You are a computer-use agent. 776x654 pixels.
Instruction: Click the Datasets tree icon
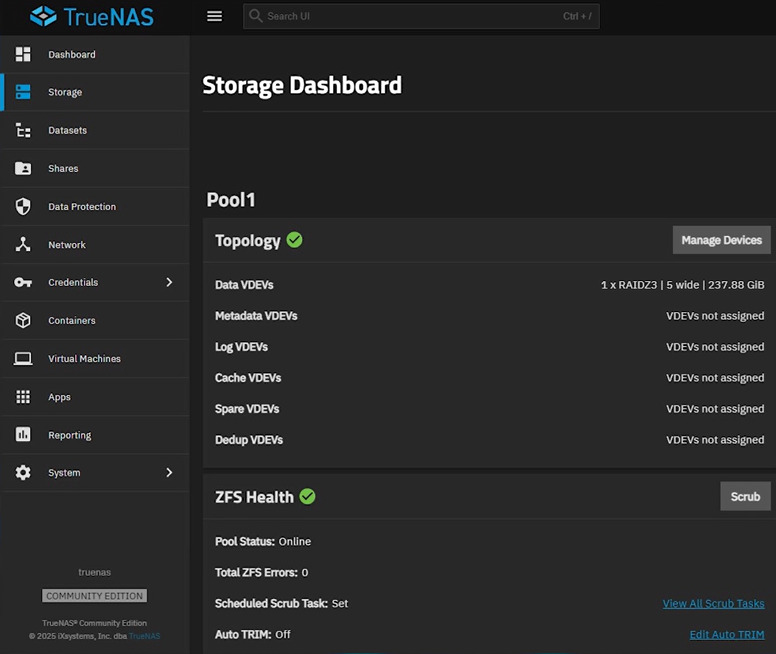click(23, 130)
